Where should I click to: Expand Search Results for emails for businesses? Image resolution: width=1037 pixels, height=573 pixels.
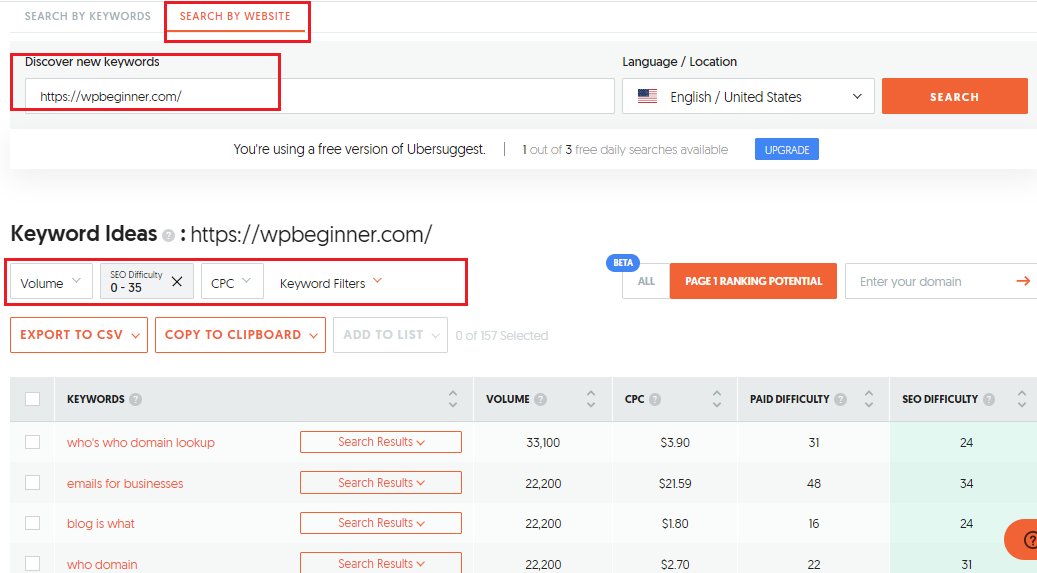click(x=381, y=483)
